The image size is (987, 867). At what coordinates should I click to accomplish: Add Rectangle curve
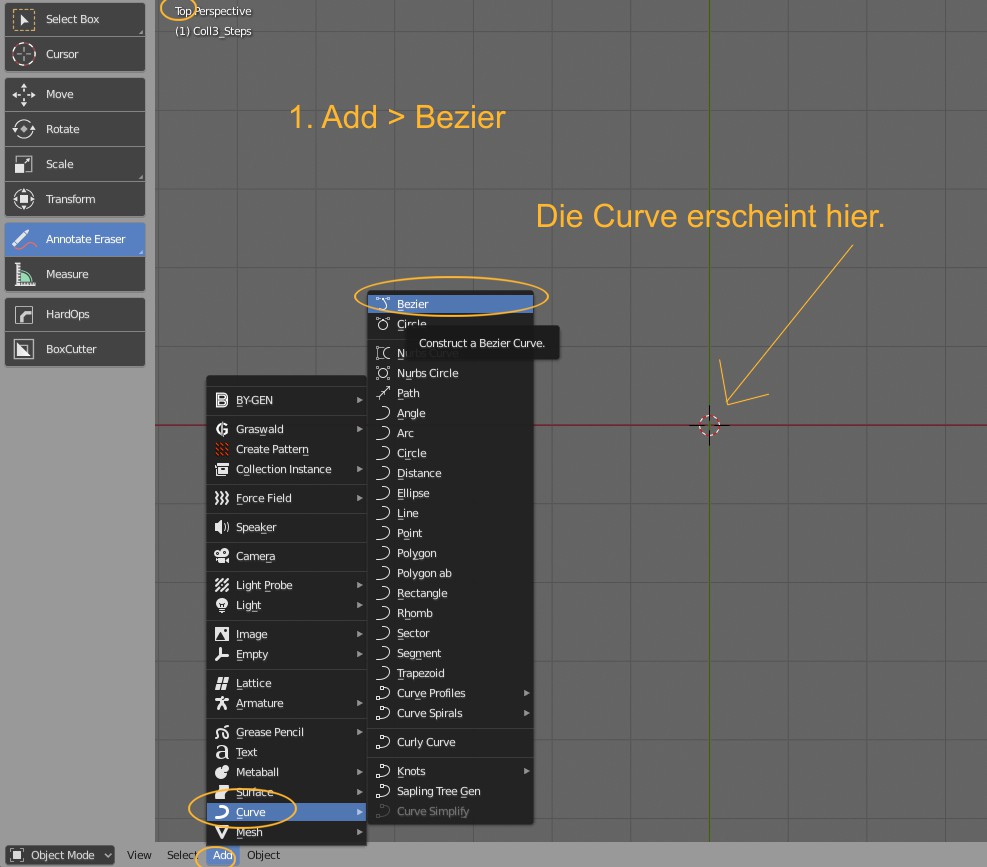click(450, 593)
